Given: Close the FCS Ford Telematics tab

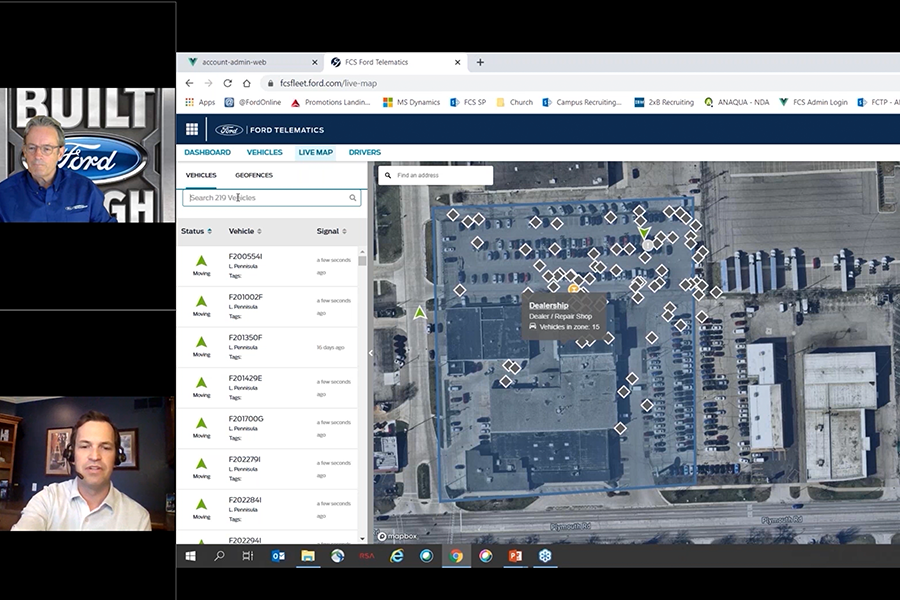Looking at the screenshot, I should tap(457, 62).
